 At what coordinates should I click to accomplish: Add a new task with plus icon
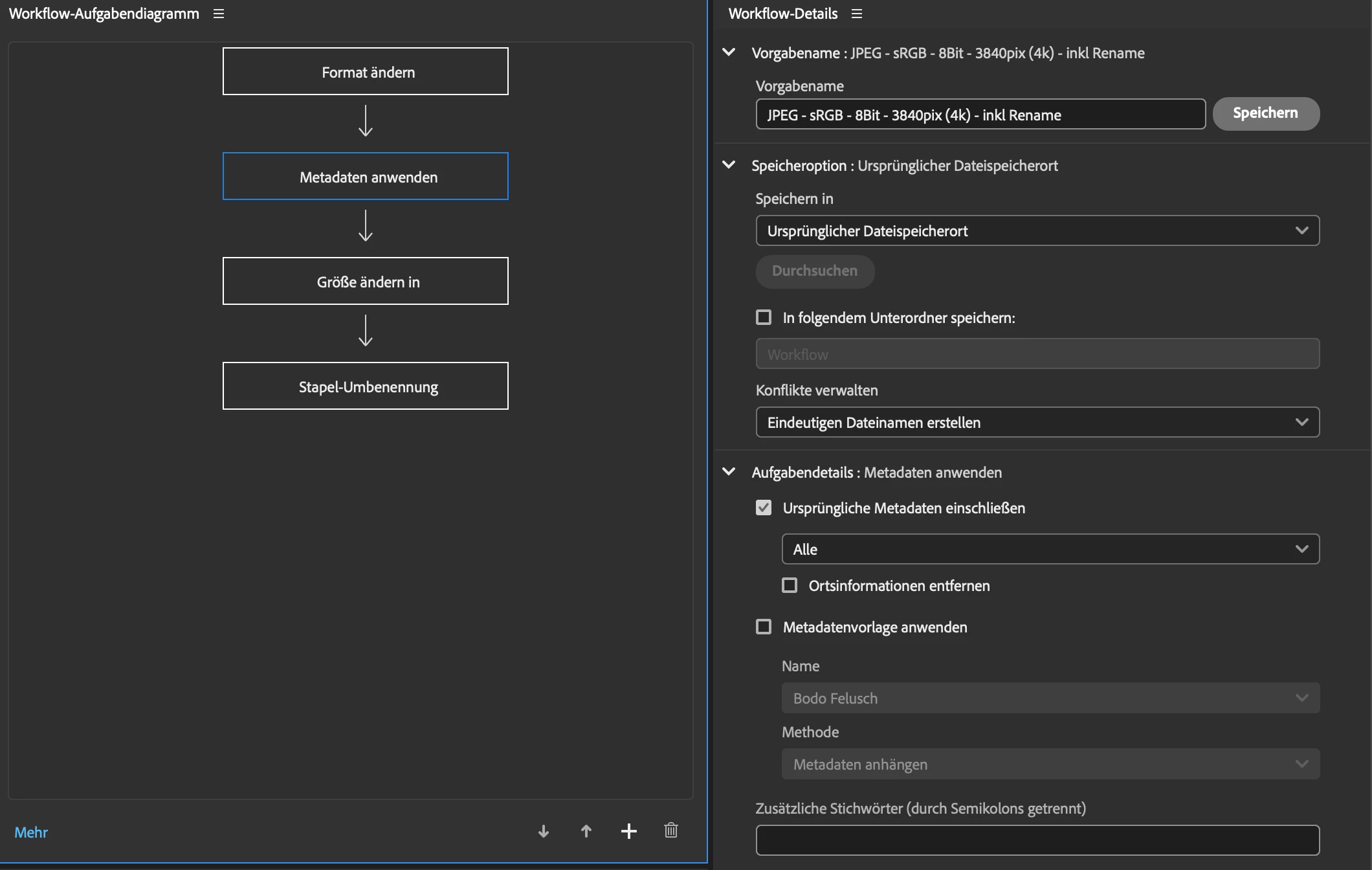pos(629,831)
